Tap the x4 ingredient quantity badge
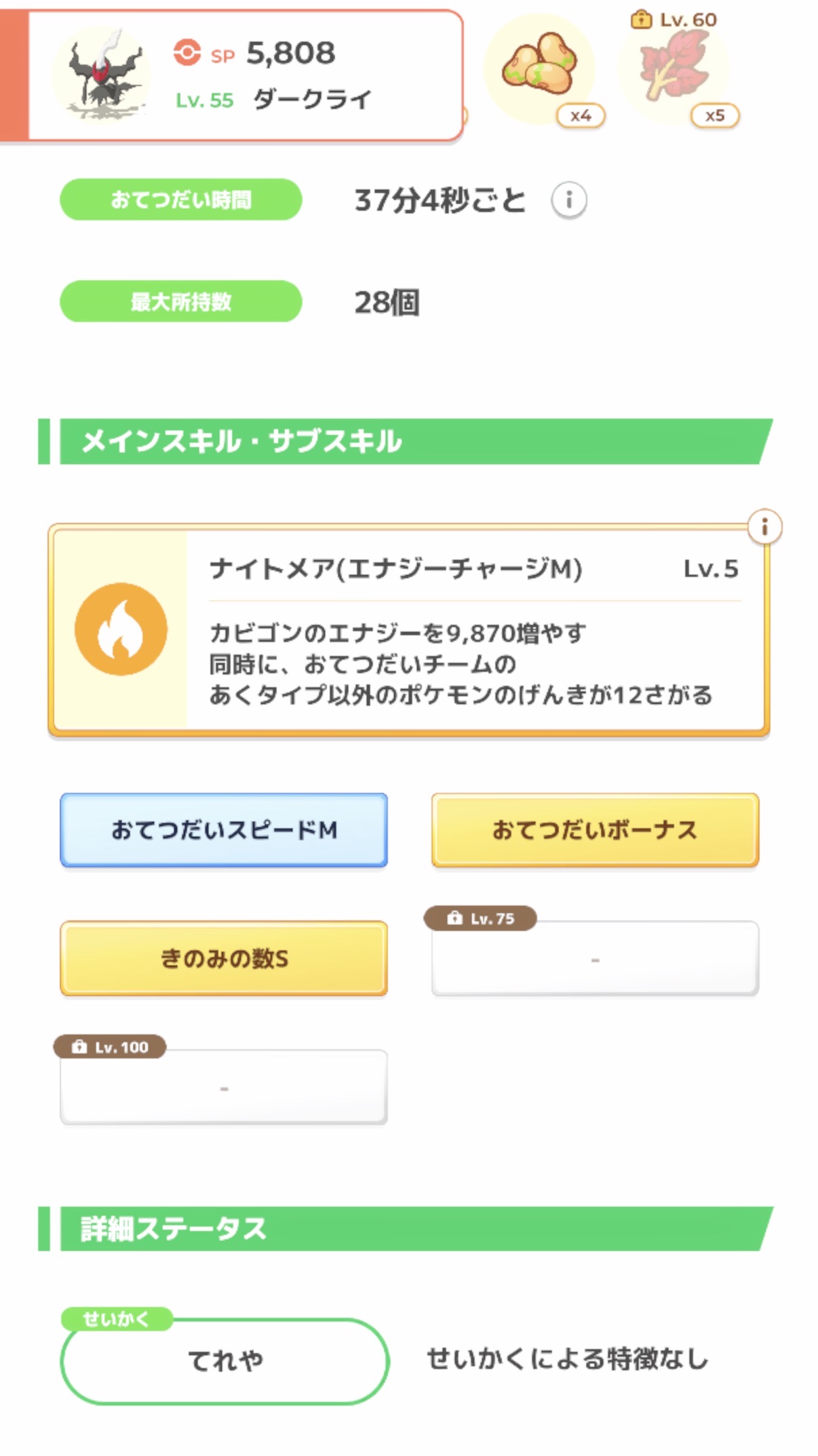 click(581, 116)
